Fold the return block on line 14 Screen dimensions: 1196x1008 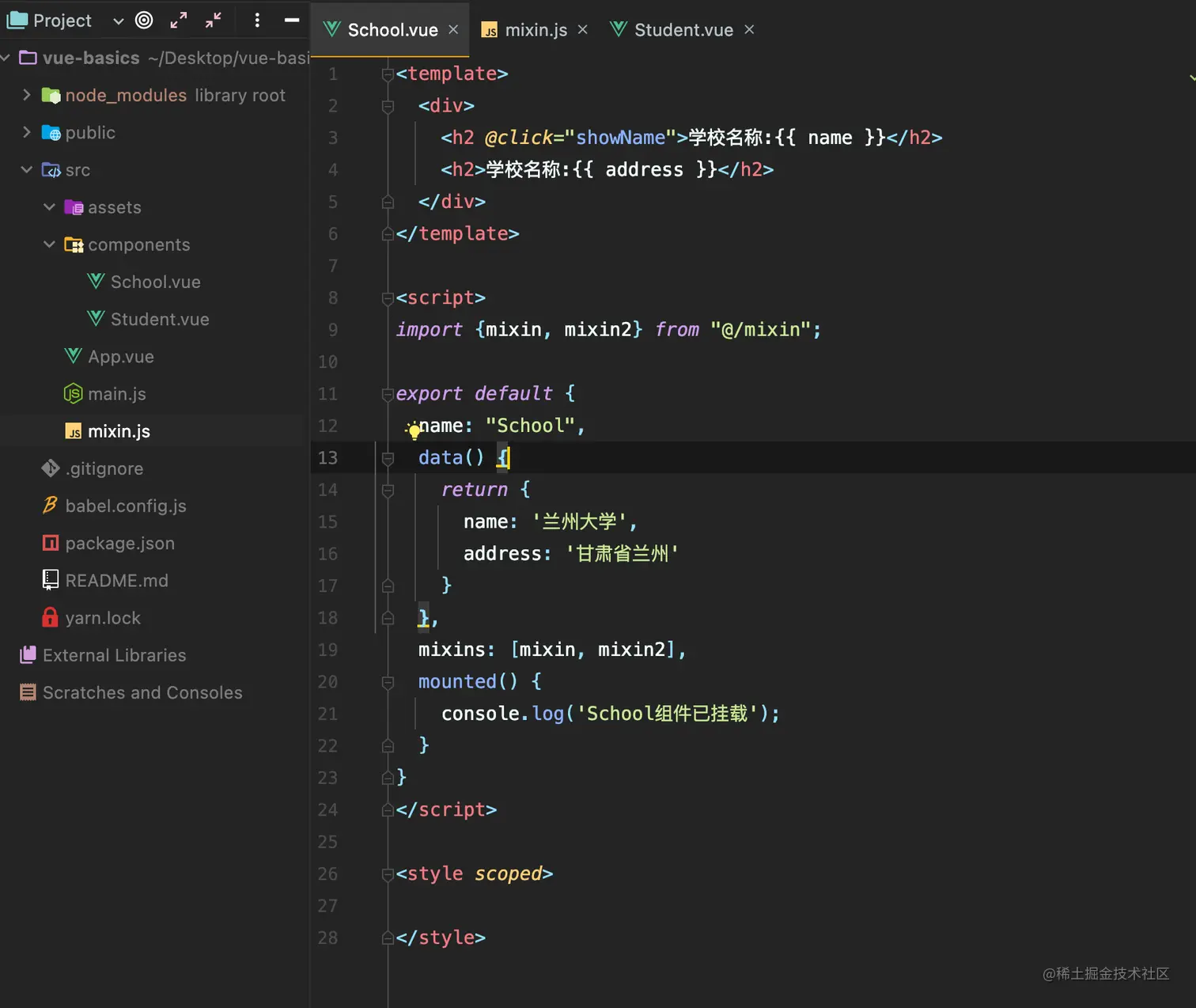388,491
